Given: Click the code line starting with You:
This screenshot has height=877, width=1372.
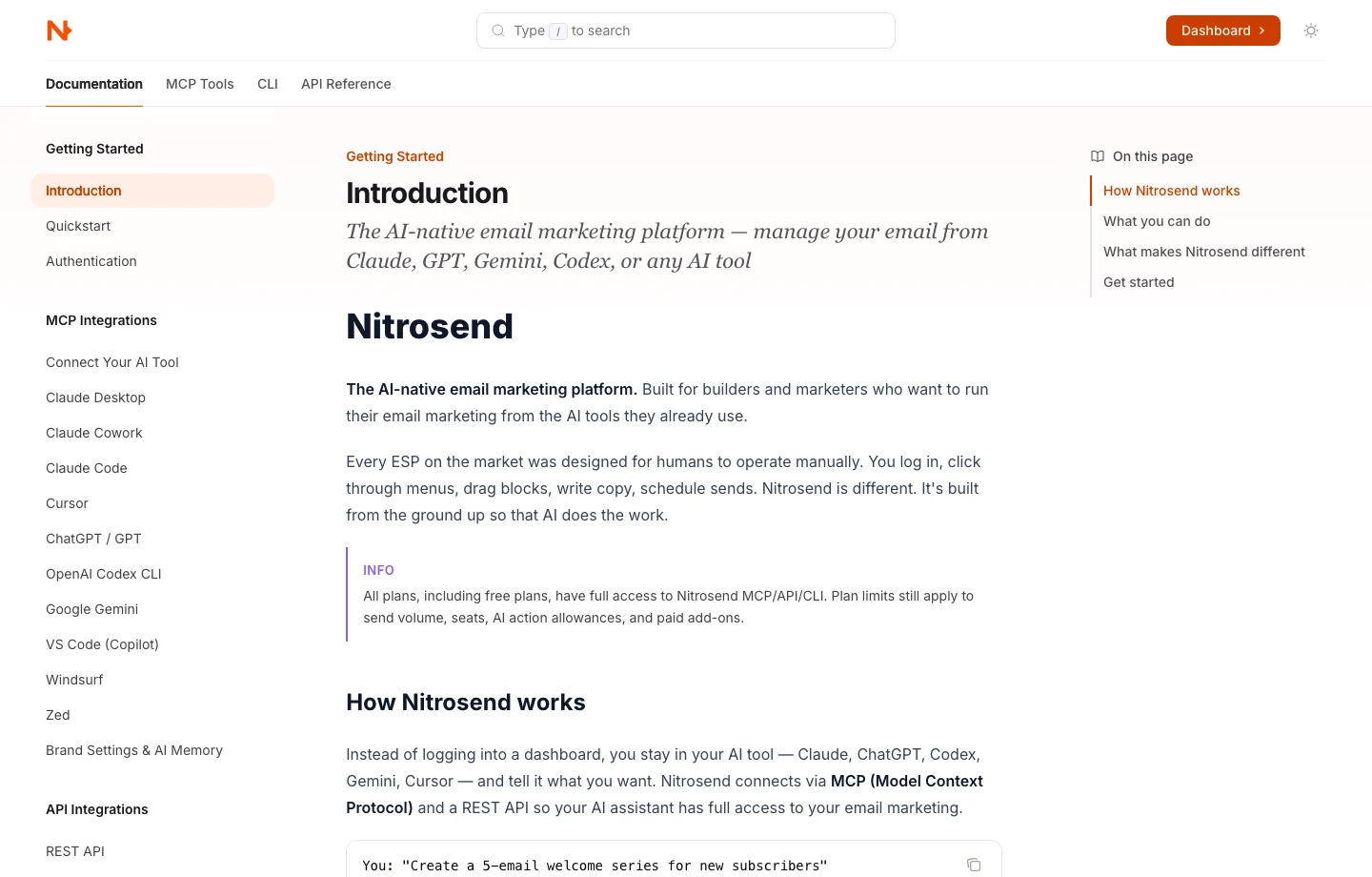Looking at the screenshot, I should (595, 866).
